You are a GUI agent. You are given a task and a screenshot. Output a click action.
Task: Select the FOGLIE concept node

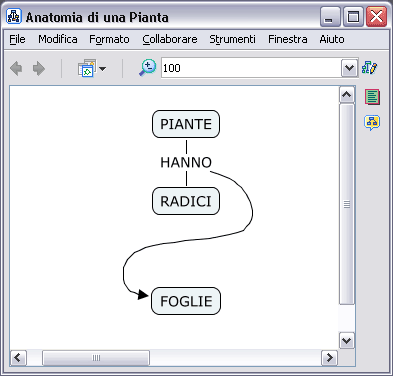[186, 301]
